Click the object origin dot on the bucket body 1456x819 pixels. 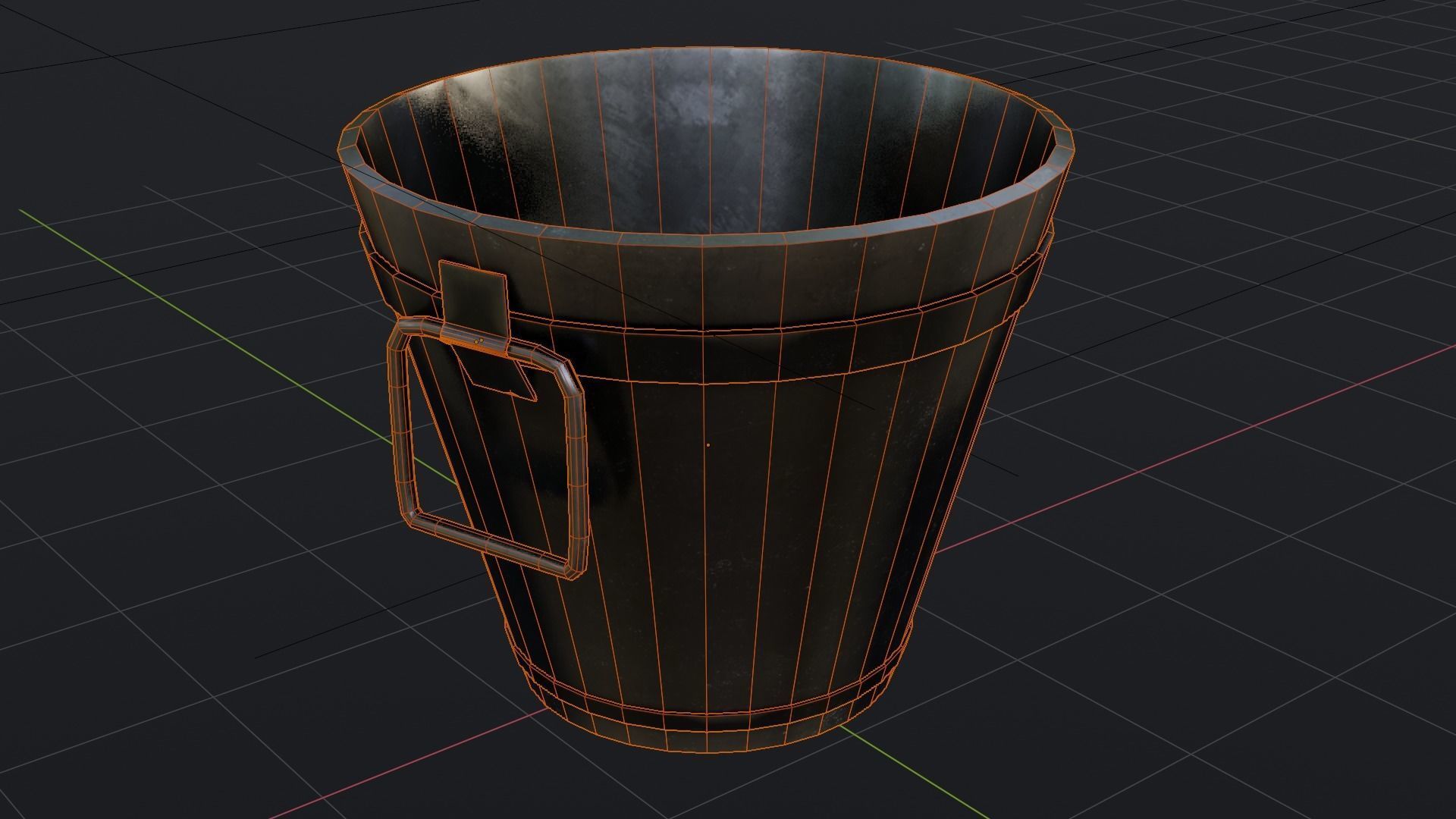708,445
